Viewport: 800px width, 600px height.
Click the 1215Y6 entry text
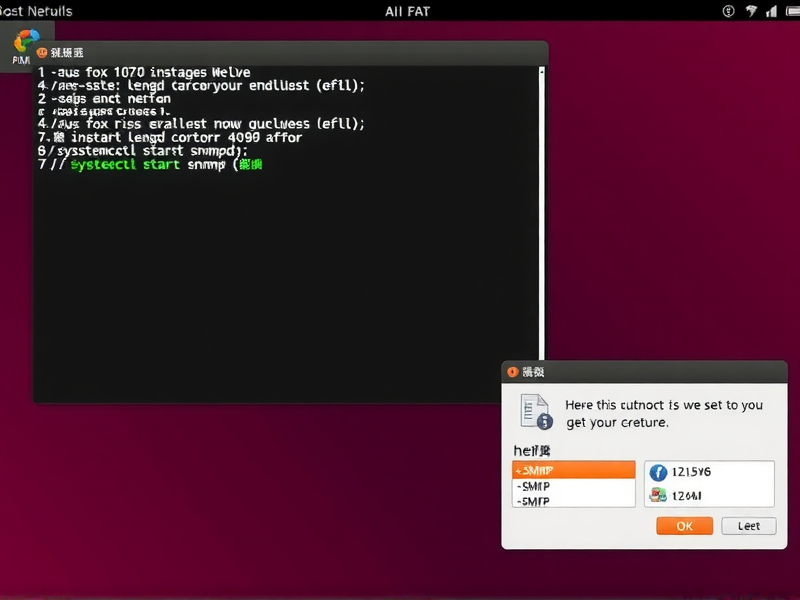(691, 472)
